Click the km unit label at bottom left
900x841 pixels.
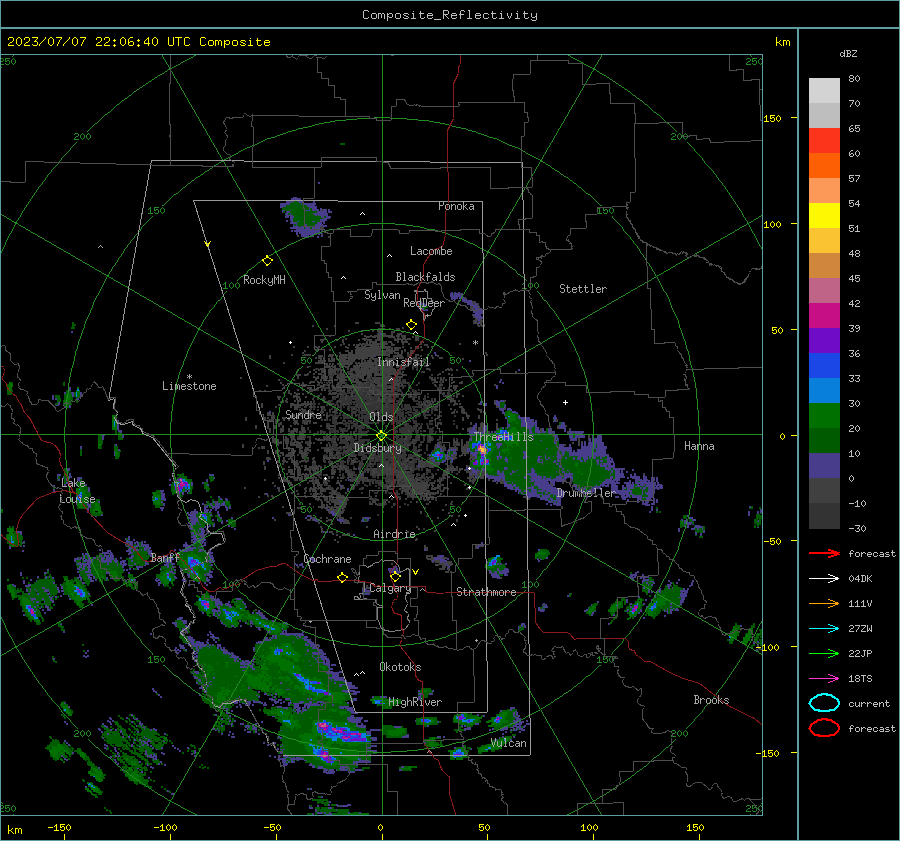coord(14,830)
